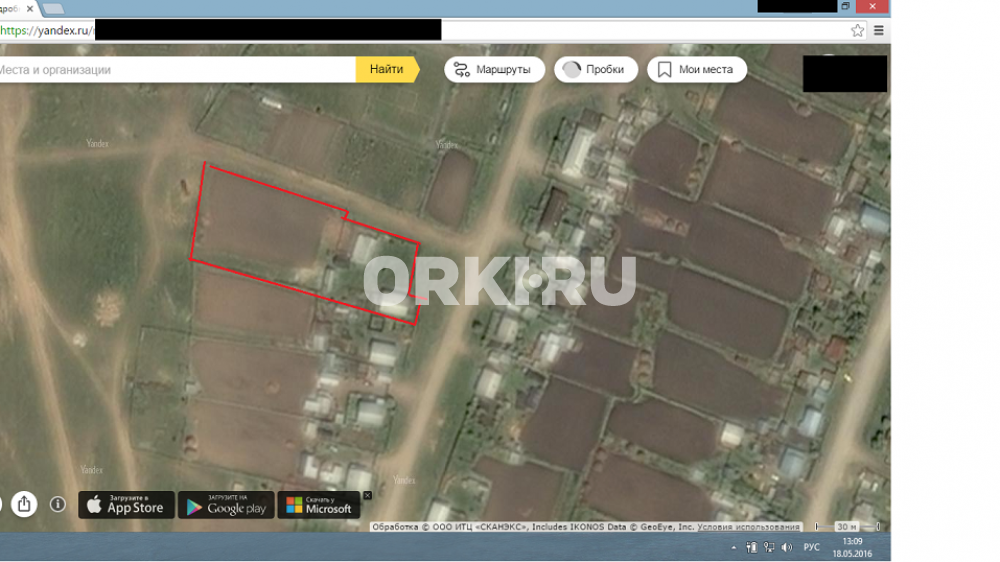Viewport: 1000px width, 562px height.
Task: Open the Google Play download badge
Action: 226,505
